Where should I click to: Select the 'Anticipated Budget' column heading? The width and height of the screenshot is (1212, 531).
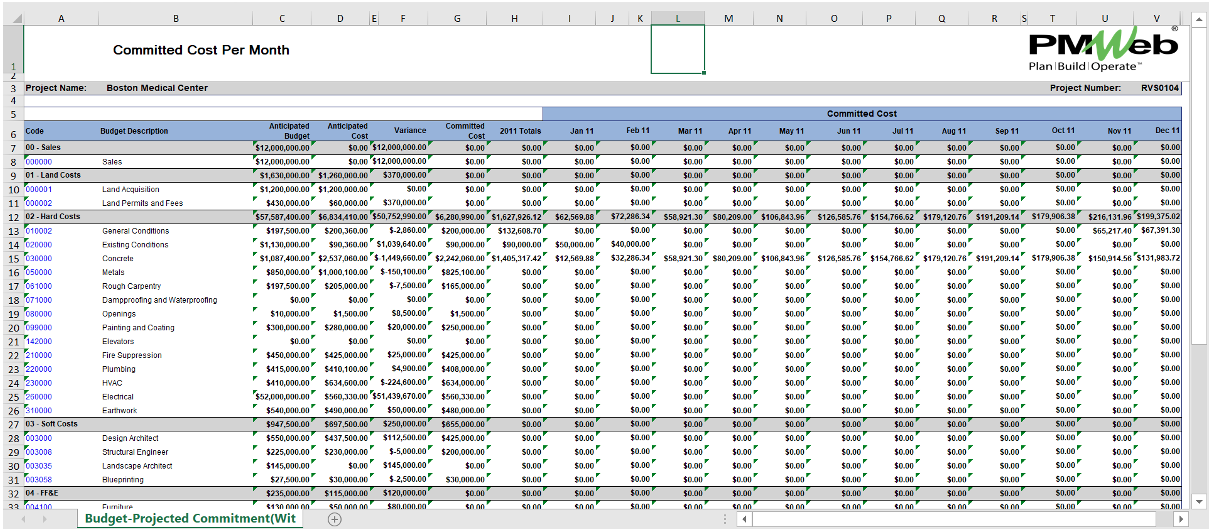pyautogui.click(x=289, y=131)
